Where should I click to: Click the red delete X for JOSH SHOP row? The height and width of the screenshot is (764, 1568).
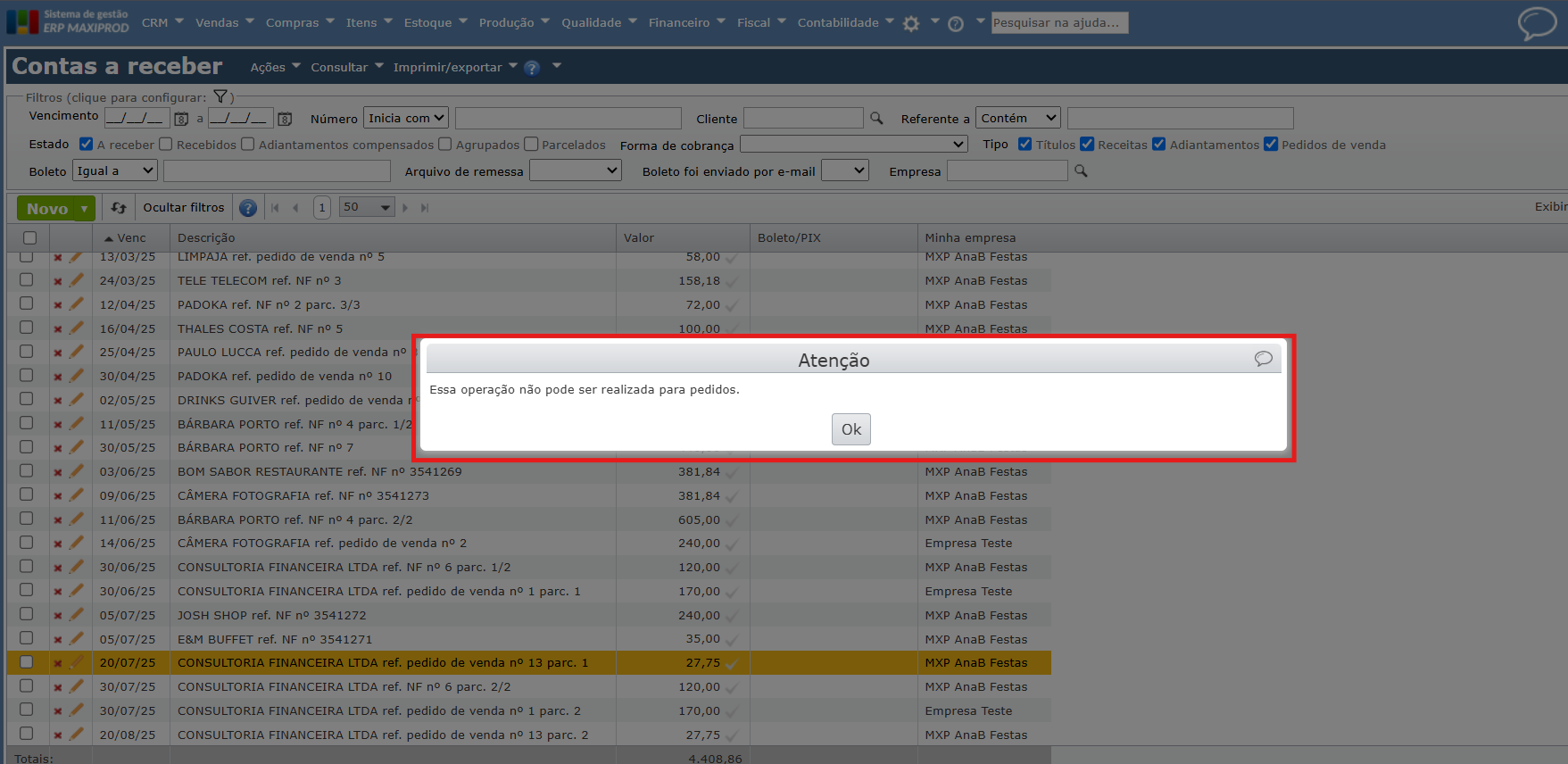click(58, 616)
